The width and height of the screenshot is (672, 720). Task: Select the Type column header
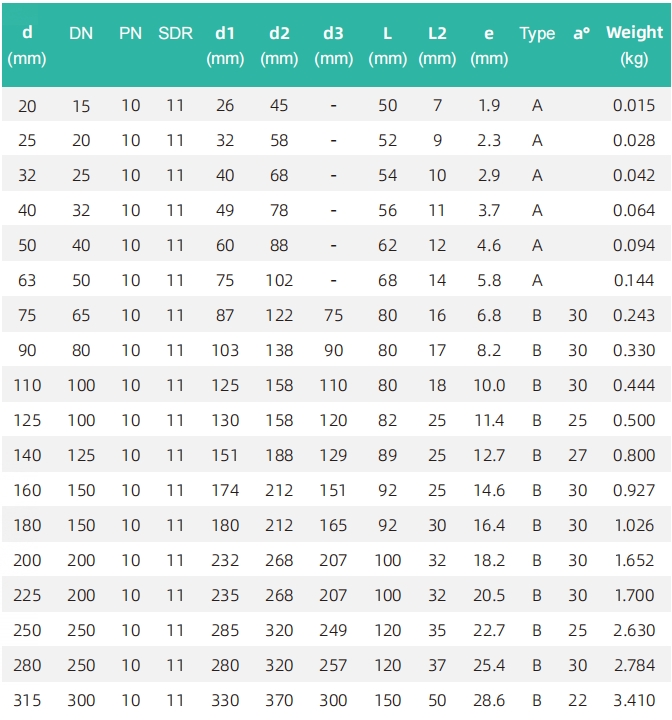(x=537, y=34)
